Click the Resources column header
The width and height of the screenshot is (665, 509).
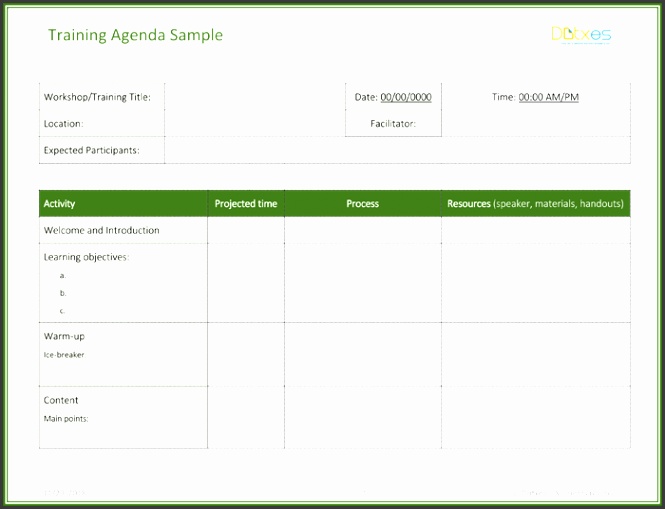(535, 204)
